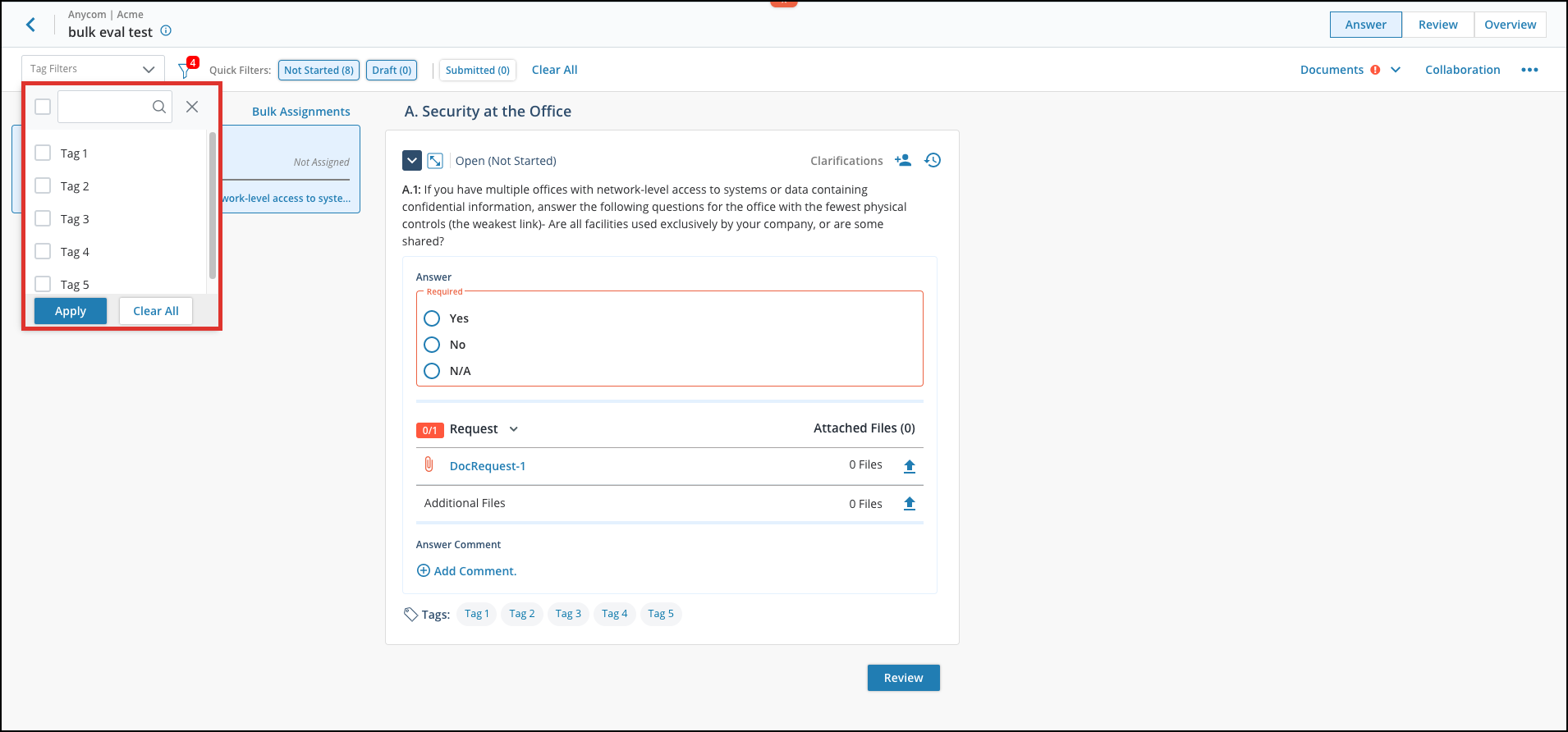Check the Tag 5 checkbox
Image resolution: width=1568 pixels, height=732 pixels.
43,284
